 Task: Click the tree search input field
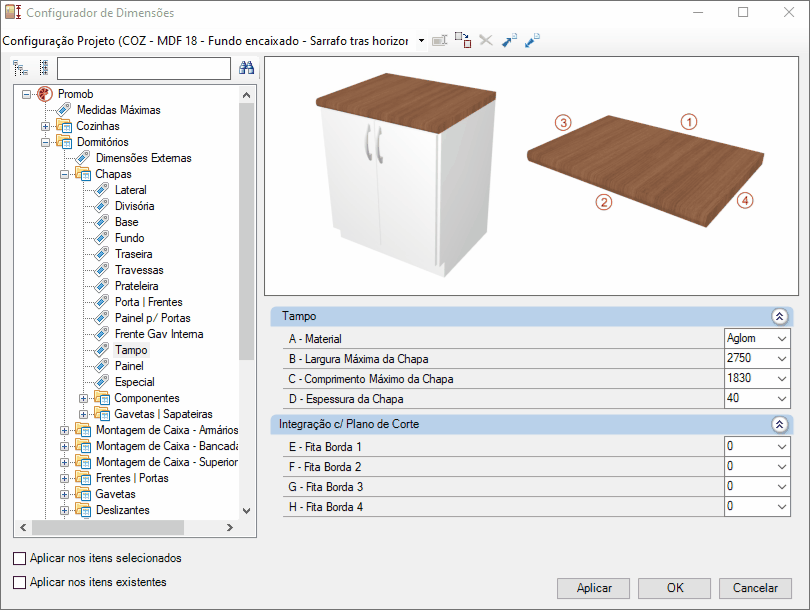[144, 68]
